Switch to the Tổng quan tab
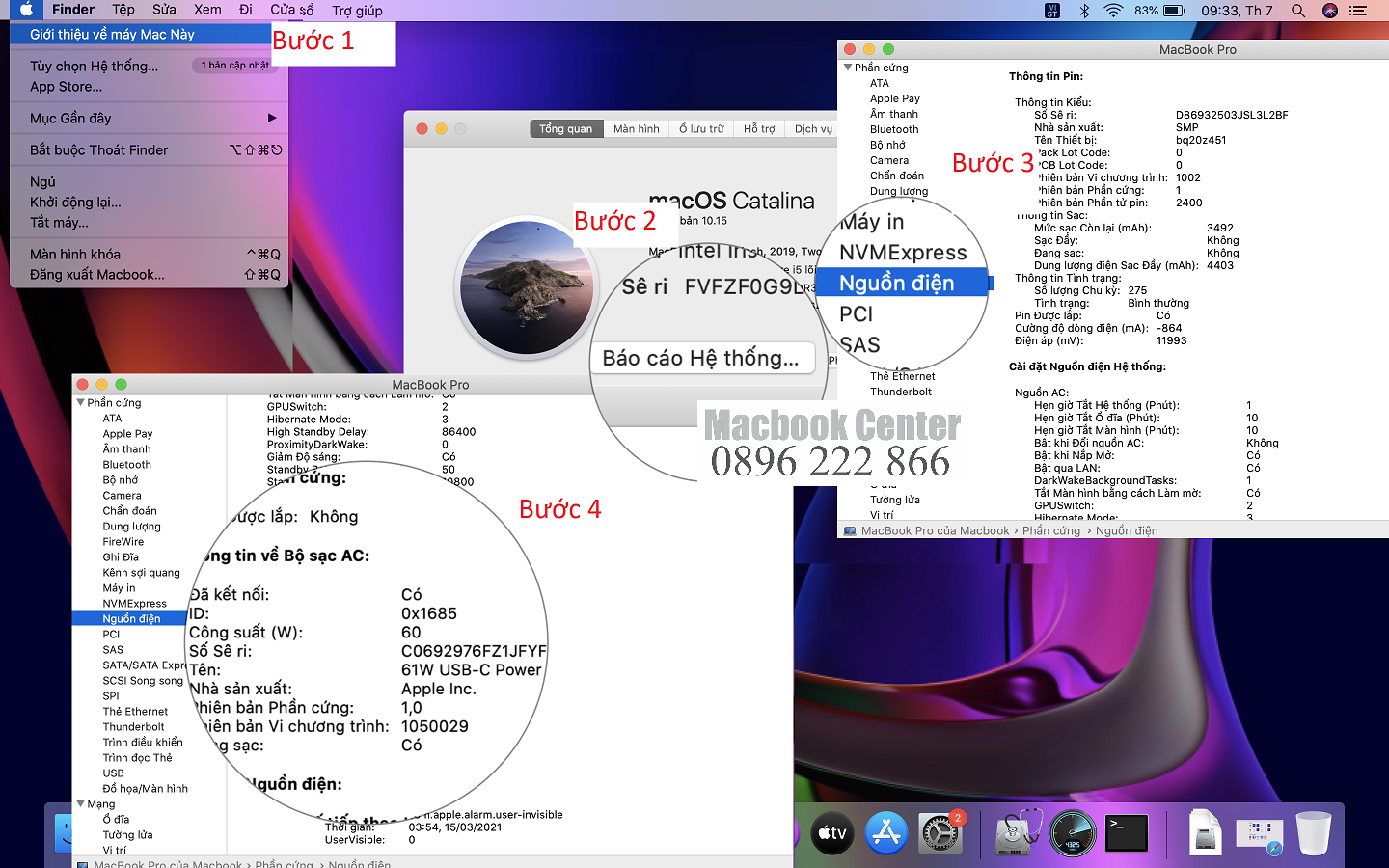 566,128
